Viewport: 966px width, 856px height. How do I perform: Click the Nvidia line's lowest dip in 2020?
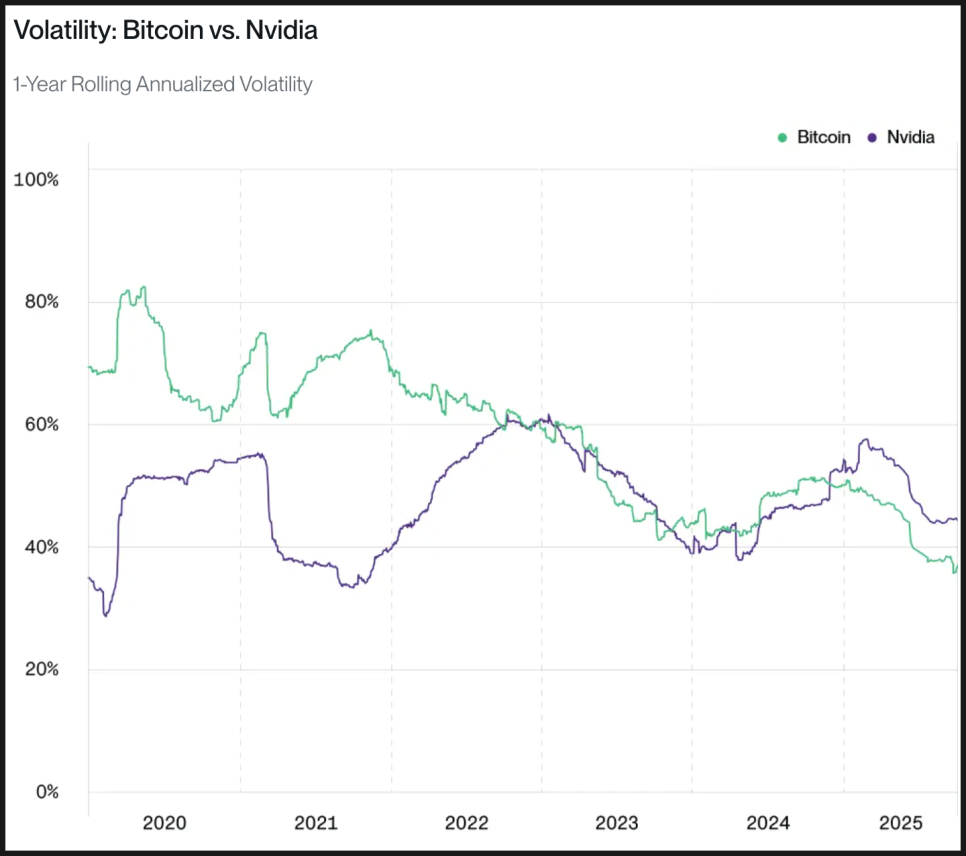(106, 615)
